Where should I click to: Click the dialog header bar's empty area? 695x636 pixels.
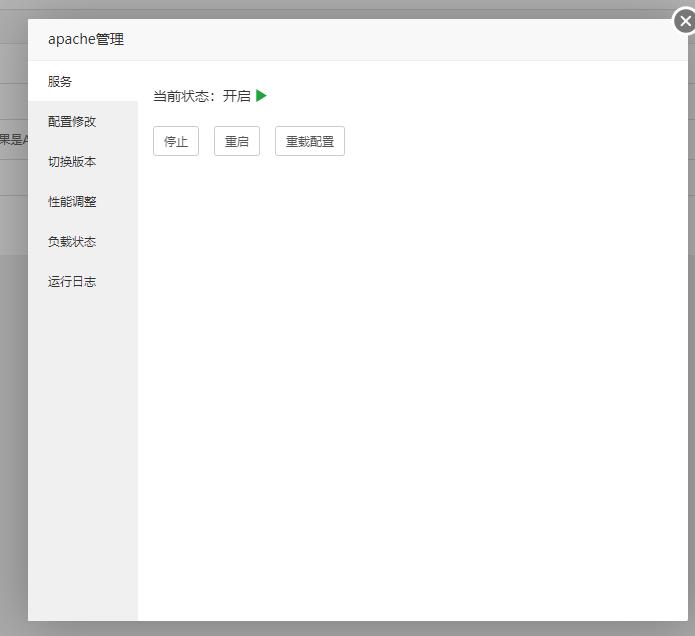(400, 40)
